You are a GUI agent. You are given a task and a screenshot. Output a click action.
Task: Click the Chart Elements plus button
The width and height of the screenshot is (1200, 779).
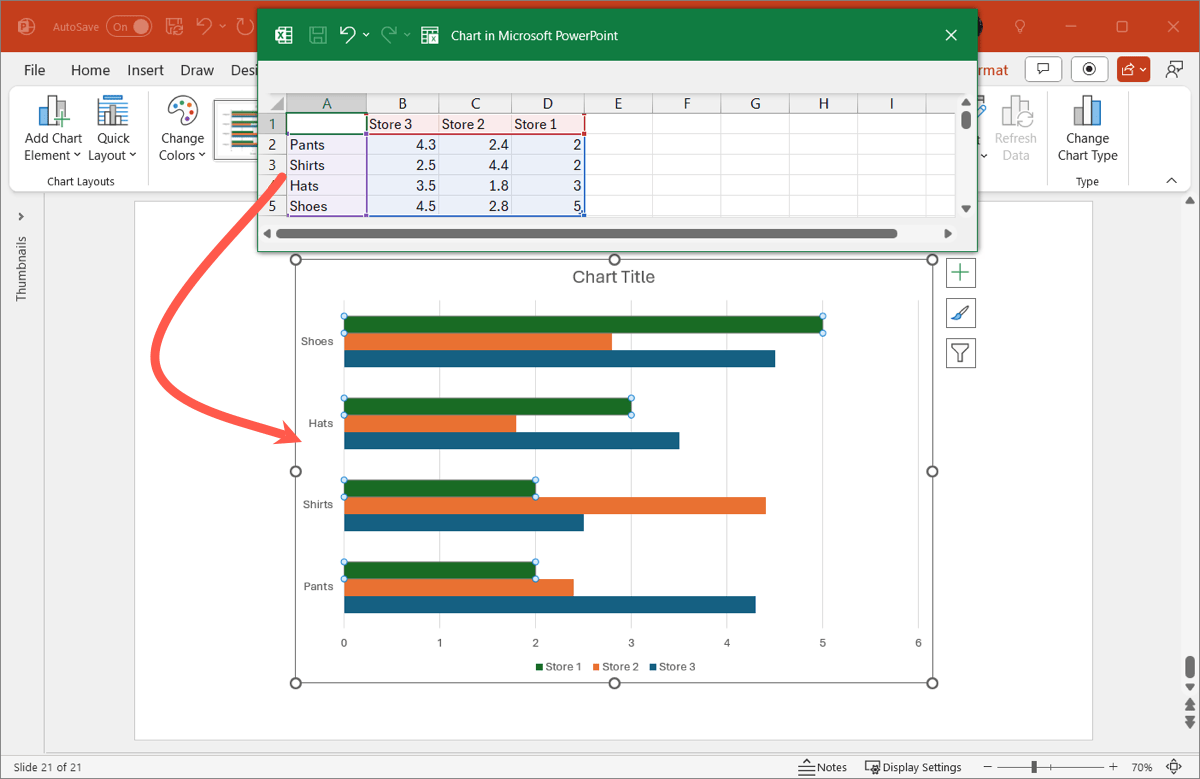click(960, 273)
